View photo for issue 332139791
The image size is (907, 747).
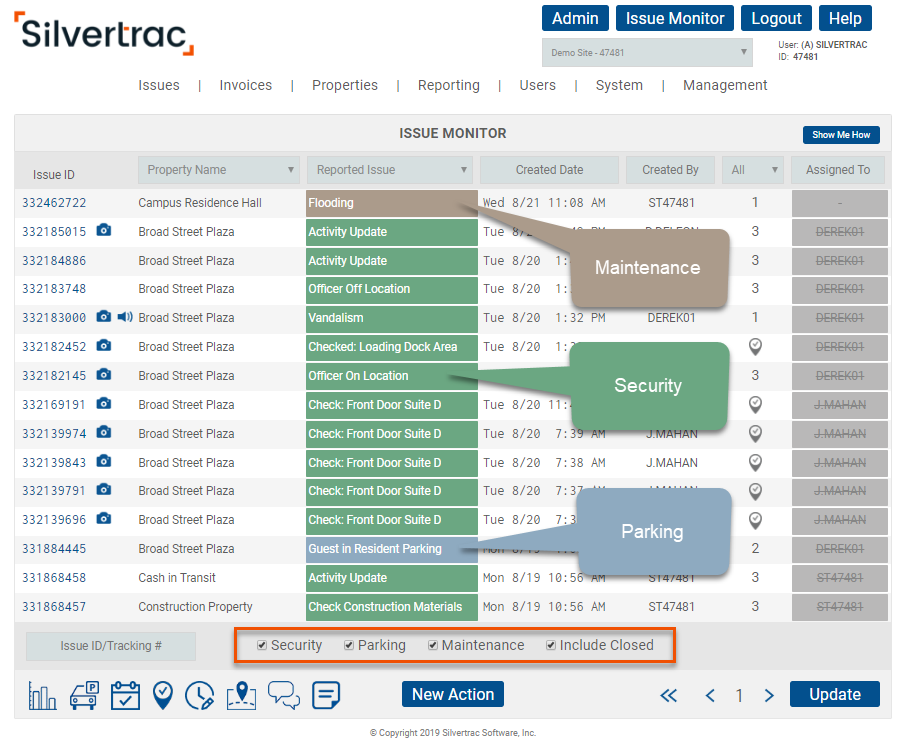coord(104,490)
